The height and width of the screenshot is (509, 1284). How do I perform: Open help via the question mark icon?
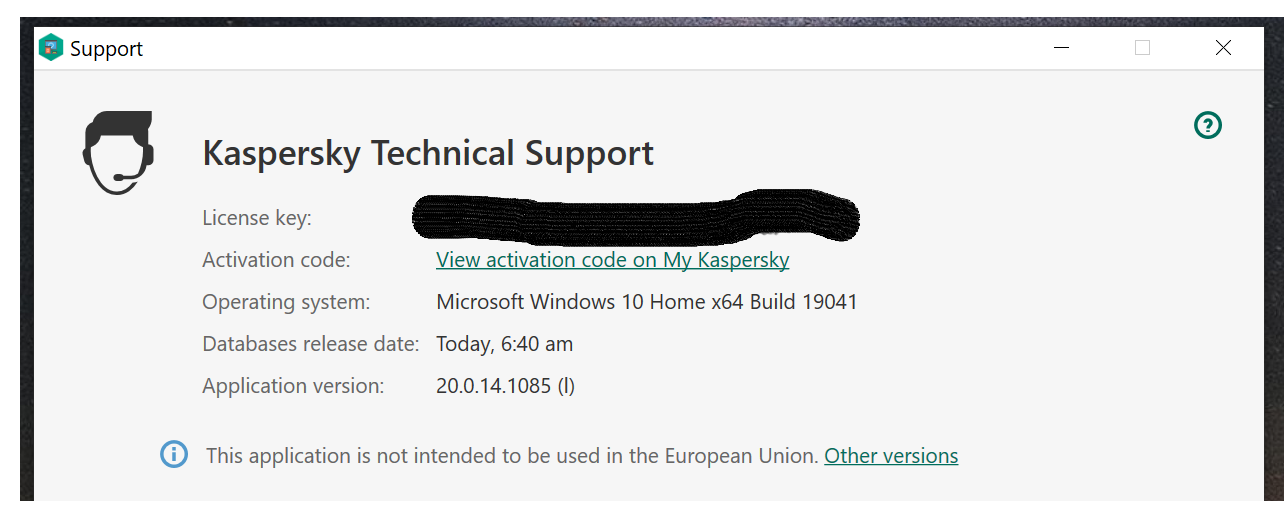[x=1208, y=125]
